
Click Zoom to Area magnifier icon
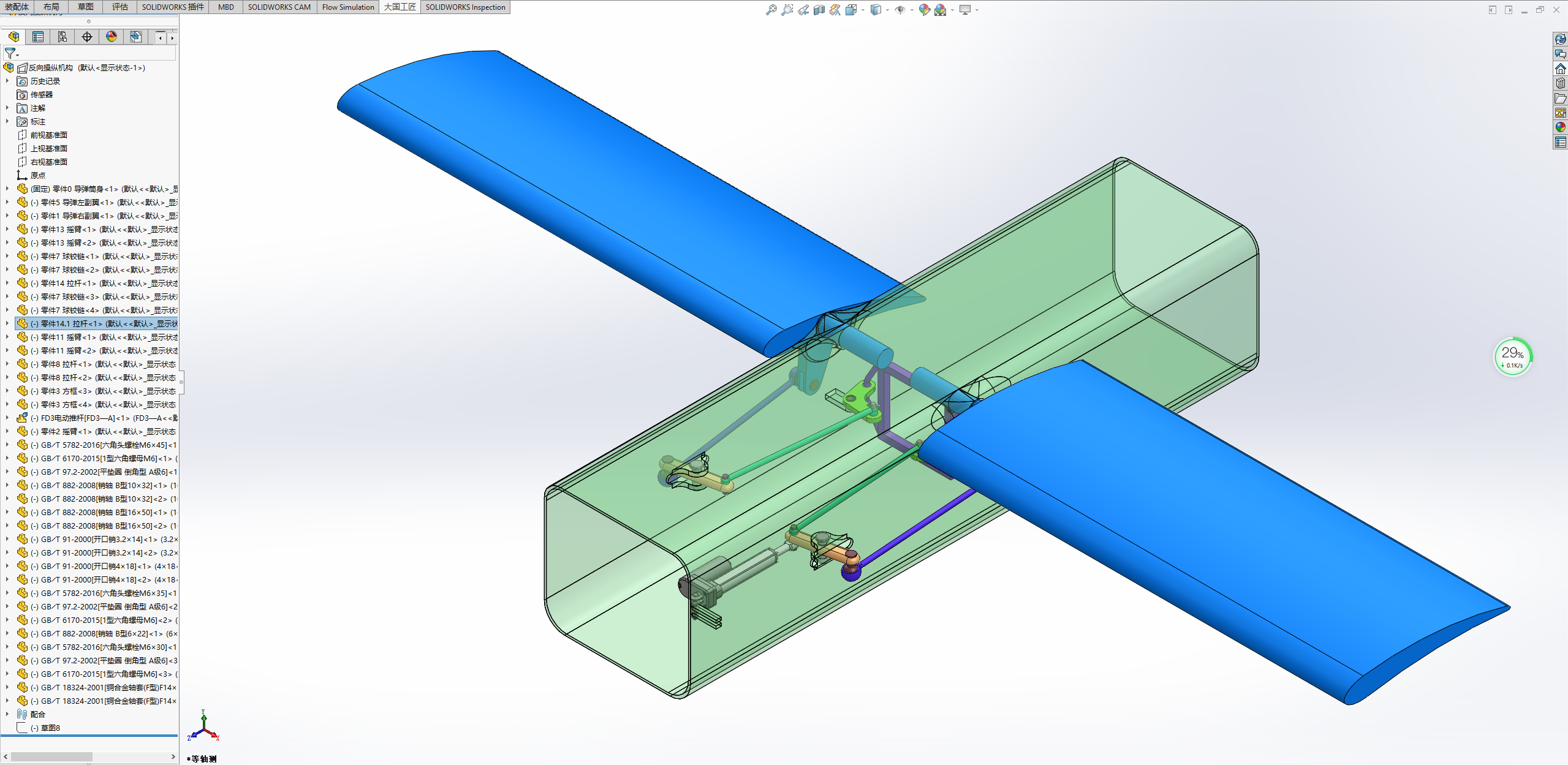[787, 10]
